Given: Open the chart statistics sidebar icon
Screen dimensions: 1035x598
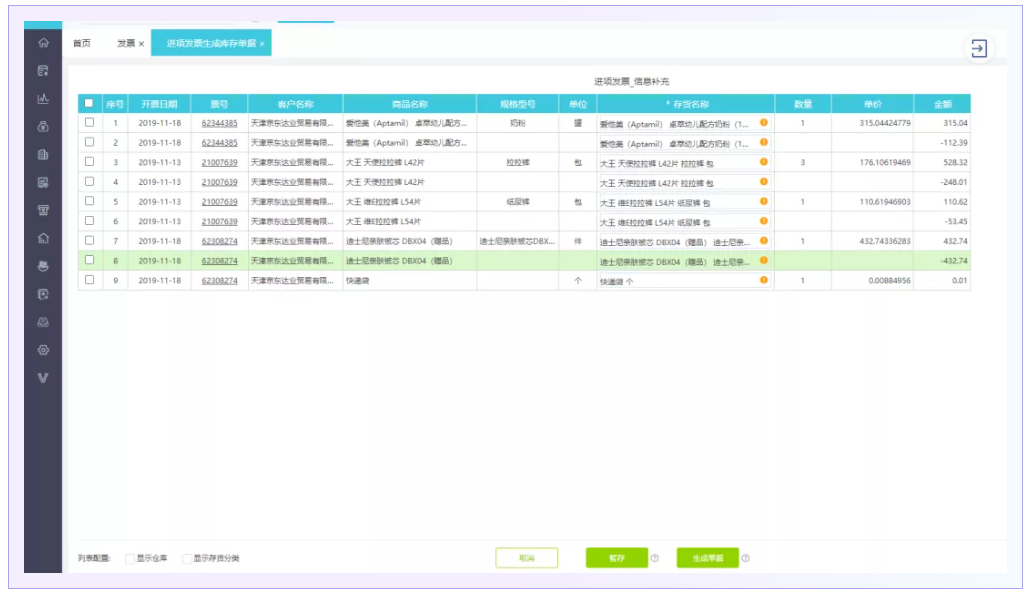Looking at the screenshot, I should click(43, 99).
